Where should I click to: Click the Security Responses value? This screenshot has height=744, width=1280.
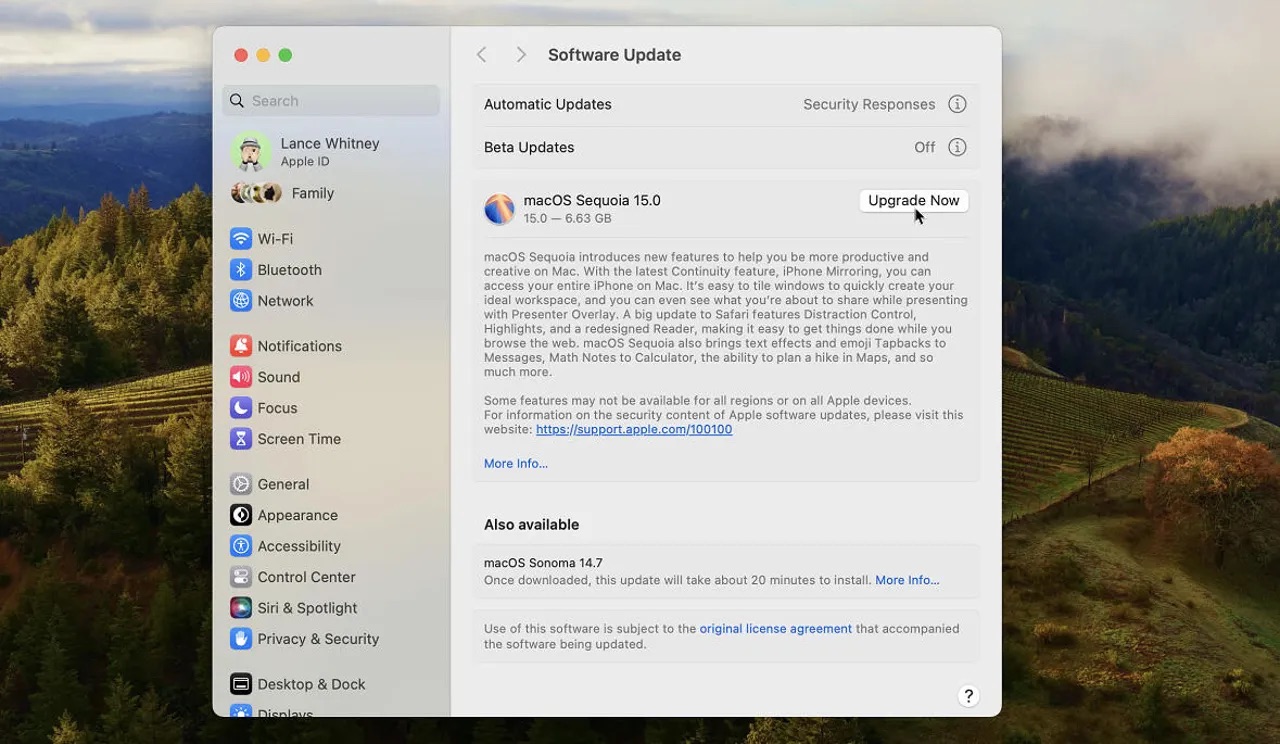[869, 104]
